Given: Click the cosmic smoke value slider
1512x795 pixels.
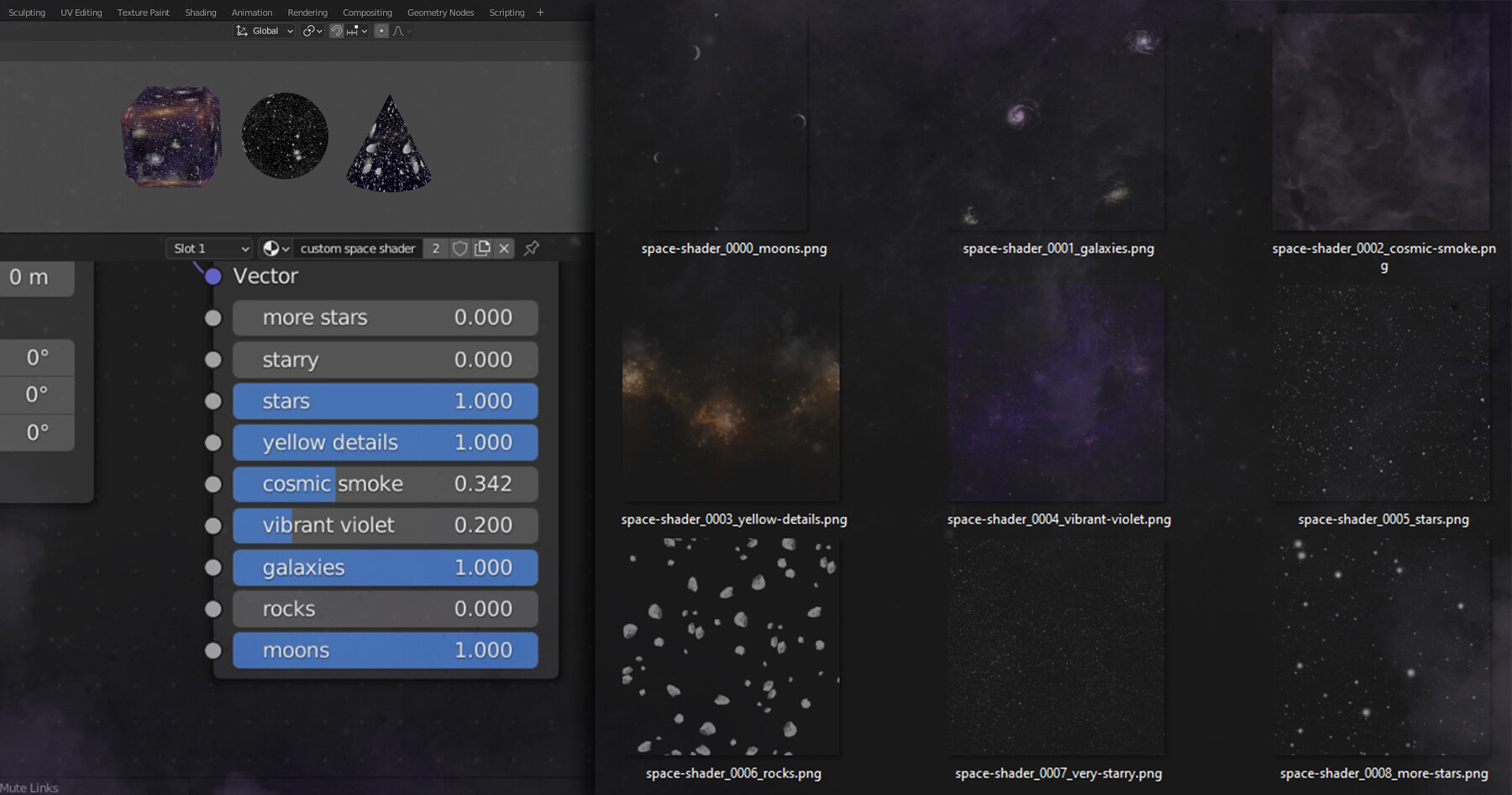Looking at the screenshot, I should (x=385, y=484).
